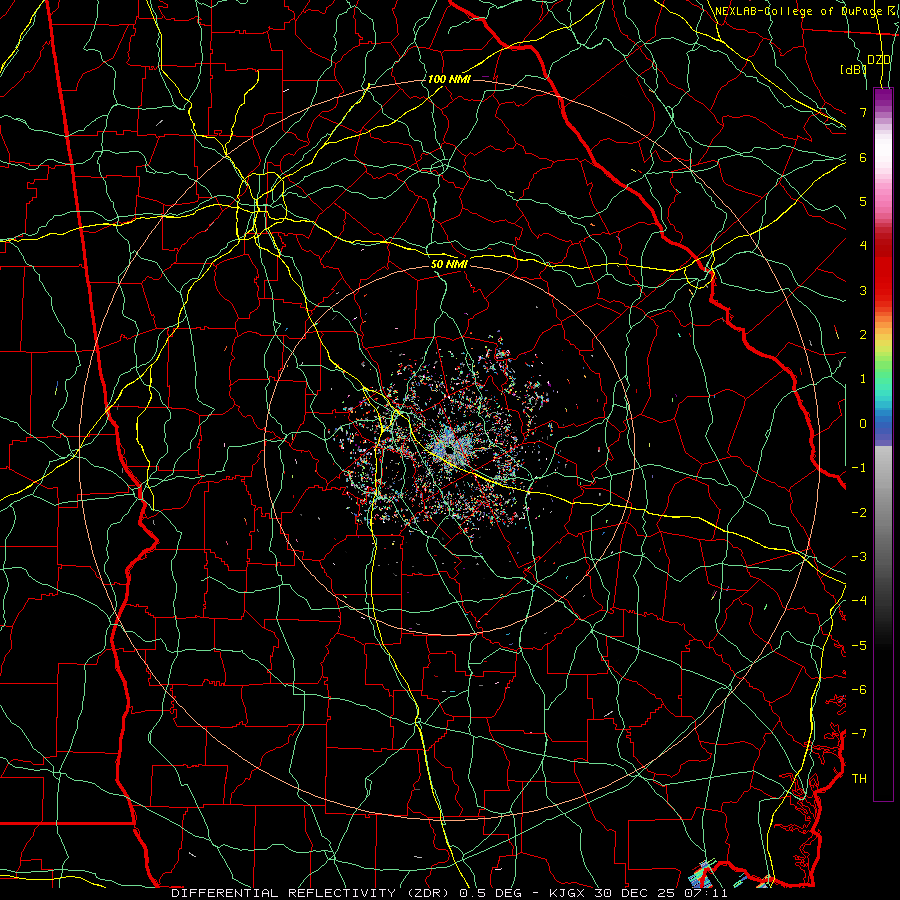Click the -2 value on the color scale

pyautogui.click(x=859, y=513)
